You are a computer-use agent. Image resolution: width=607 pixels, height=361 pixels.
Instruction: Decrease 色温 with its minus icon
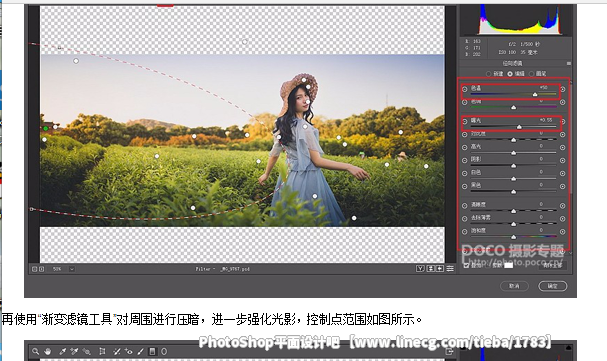(x=465, y=89)
